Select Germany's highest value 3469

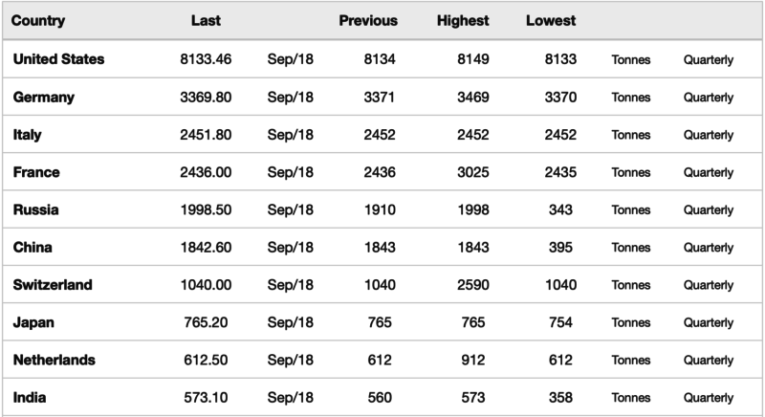[471, 98]
